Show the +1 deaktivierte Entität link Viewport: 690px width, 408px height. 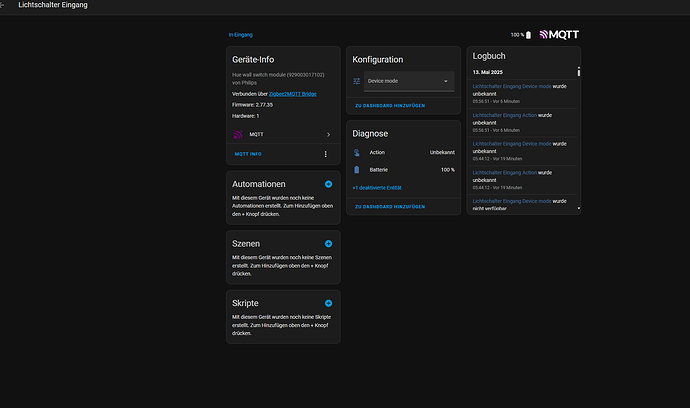point(377,187)
